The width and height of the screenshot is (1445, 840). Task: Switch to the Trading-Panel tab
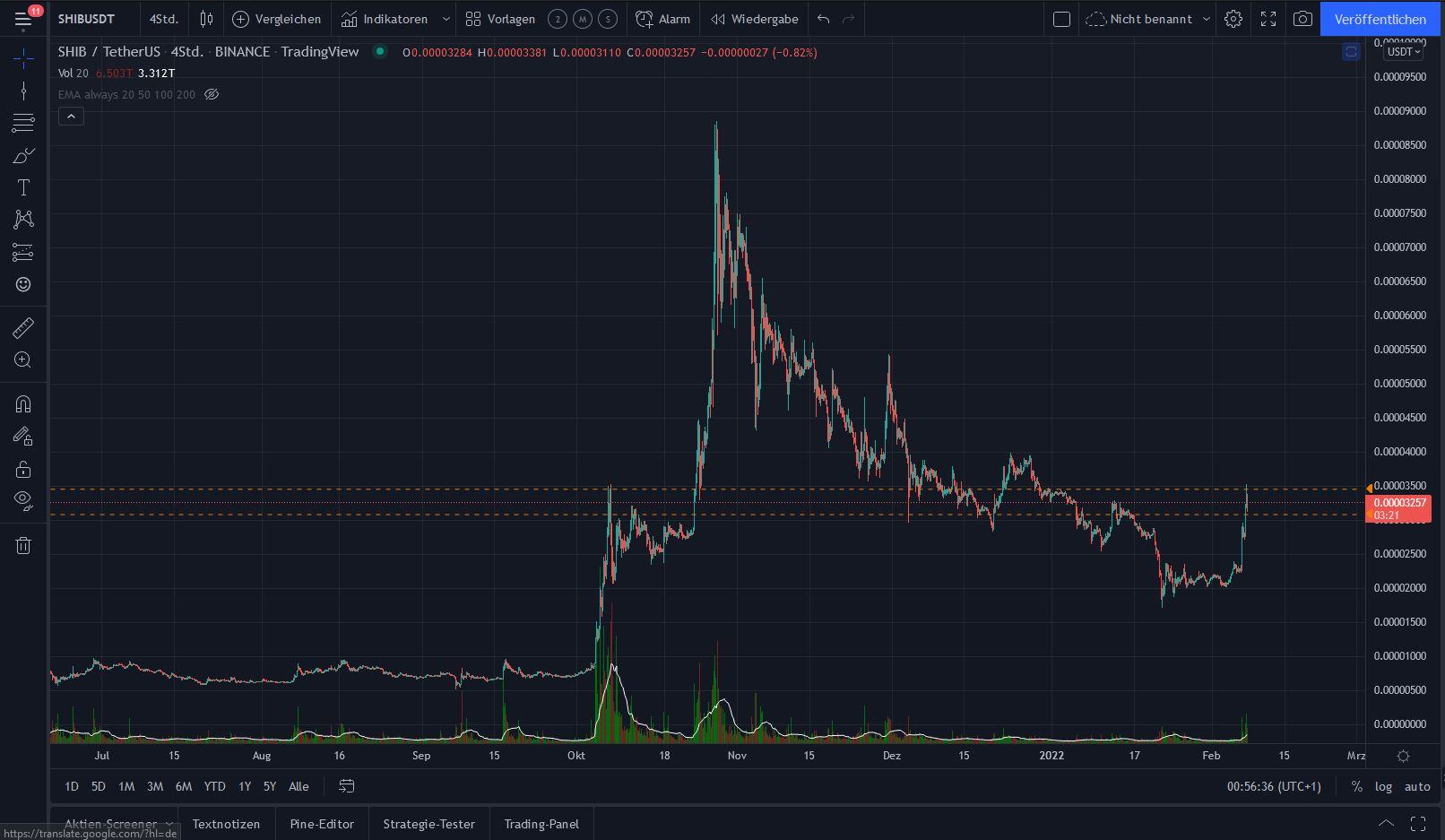pyautogui.click(x=541, y=824)
